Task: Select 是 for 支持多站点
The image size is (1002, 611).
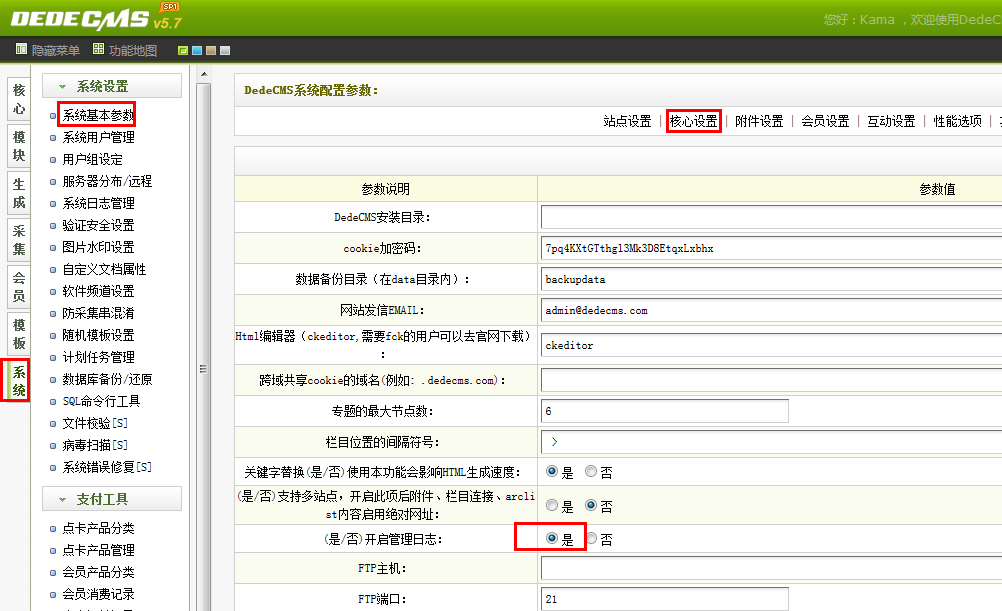Action: click(552, 506)
